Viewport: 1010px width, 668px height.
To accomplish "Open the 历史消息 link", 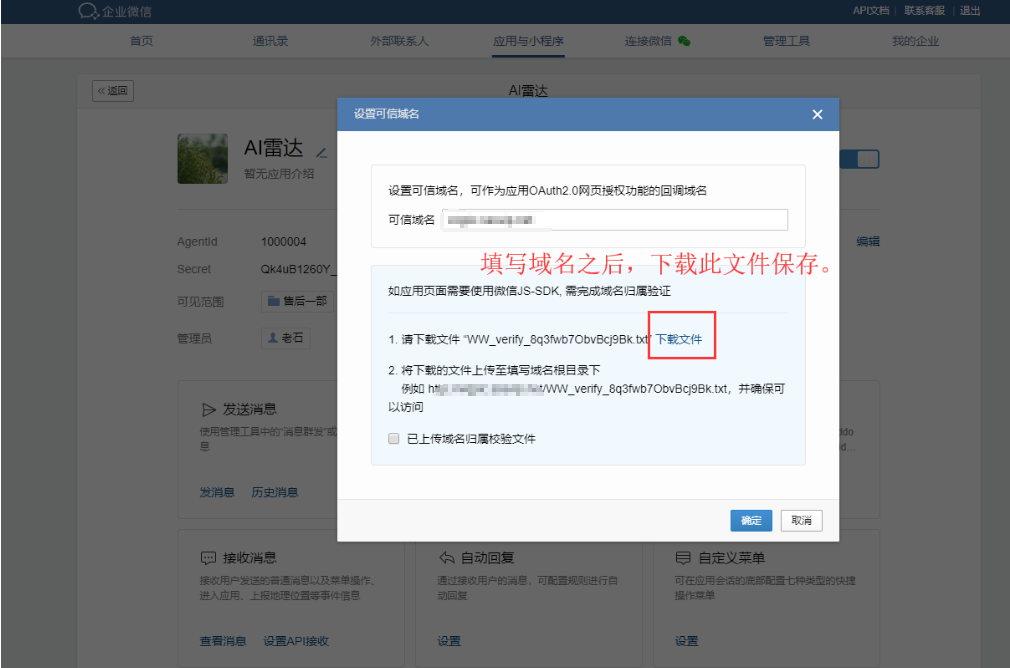I will (274, 493).
